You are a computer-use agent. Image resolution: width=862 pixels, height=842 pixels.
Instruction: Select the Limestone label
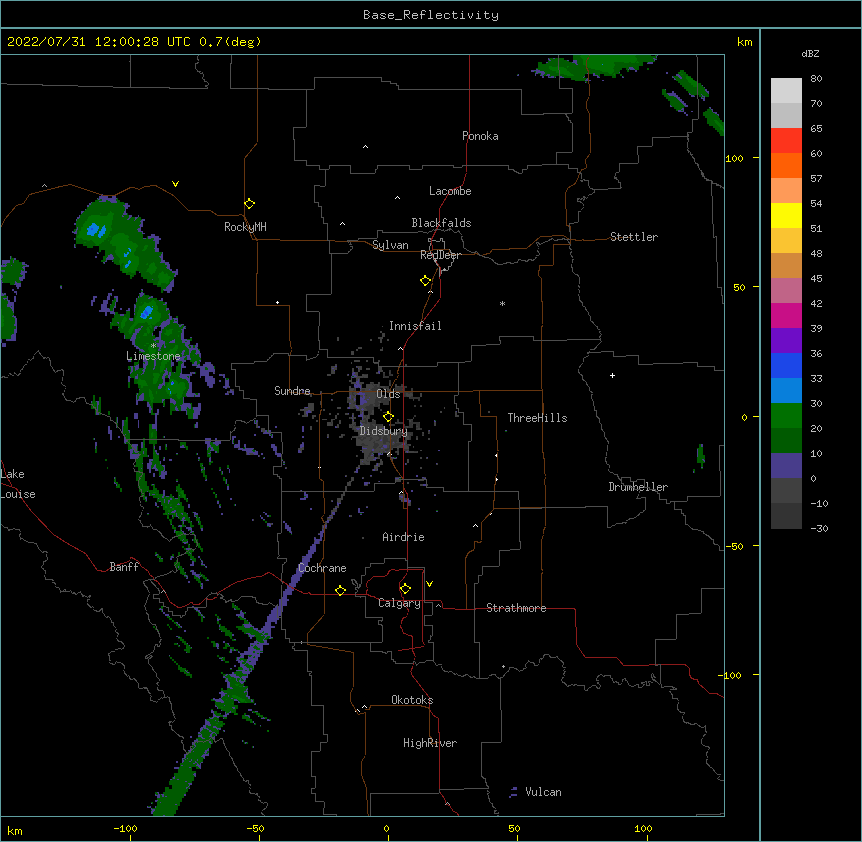pyautogui.click(x=153, y=356)
